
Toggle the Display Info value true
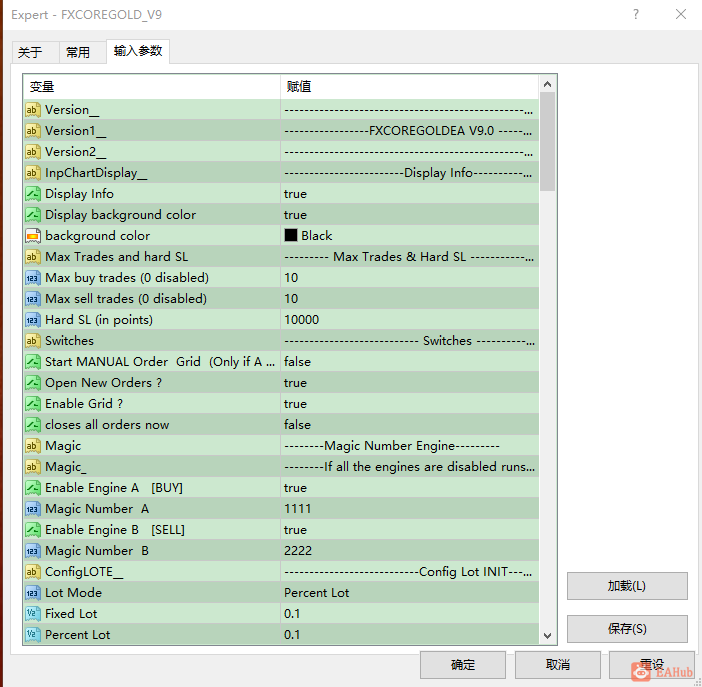click(x=410, y=194)
